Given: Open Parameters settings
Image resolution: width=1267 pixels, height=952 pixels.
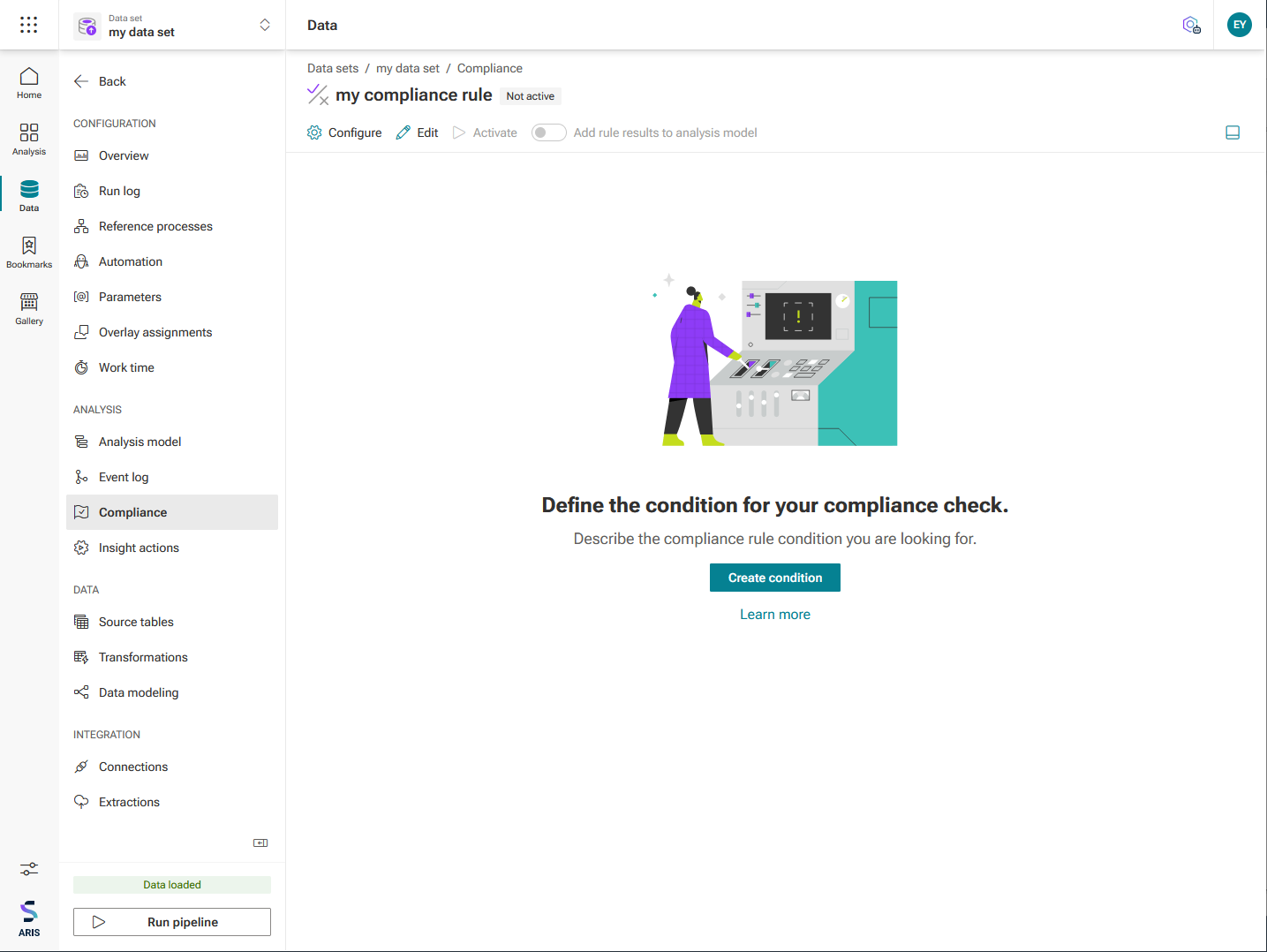Looking at the screenshot, I should pos(172,297).
